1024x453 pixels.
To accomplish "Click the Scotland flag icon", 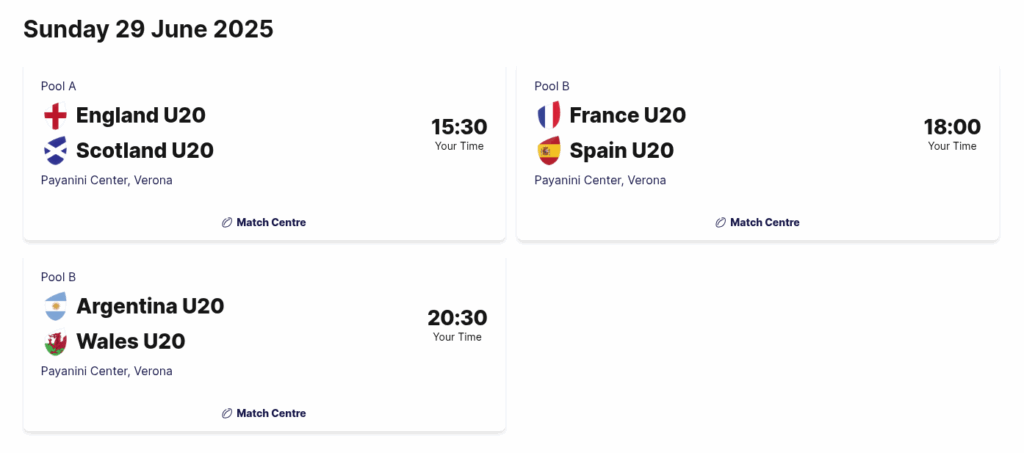I will (55, 151).
